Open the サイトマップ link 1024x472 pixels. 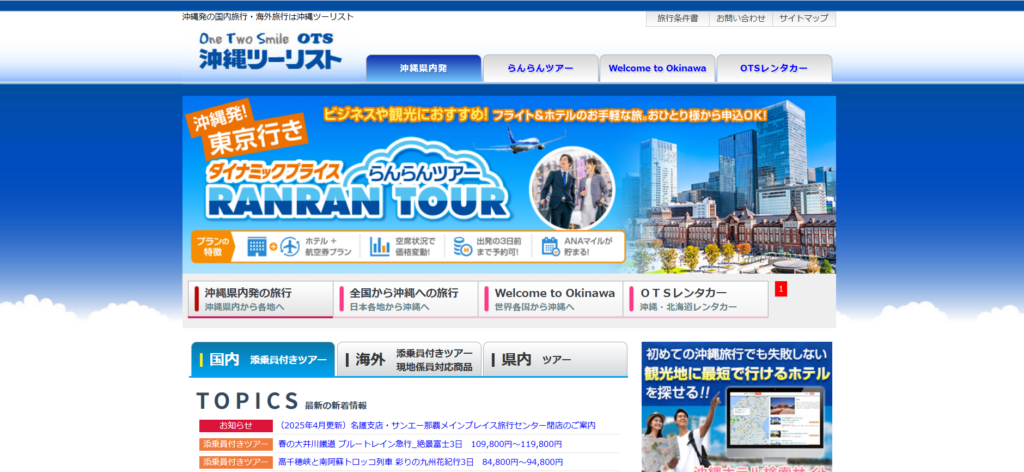click(803, 18)
